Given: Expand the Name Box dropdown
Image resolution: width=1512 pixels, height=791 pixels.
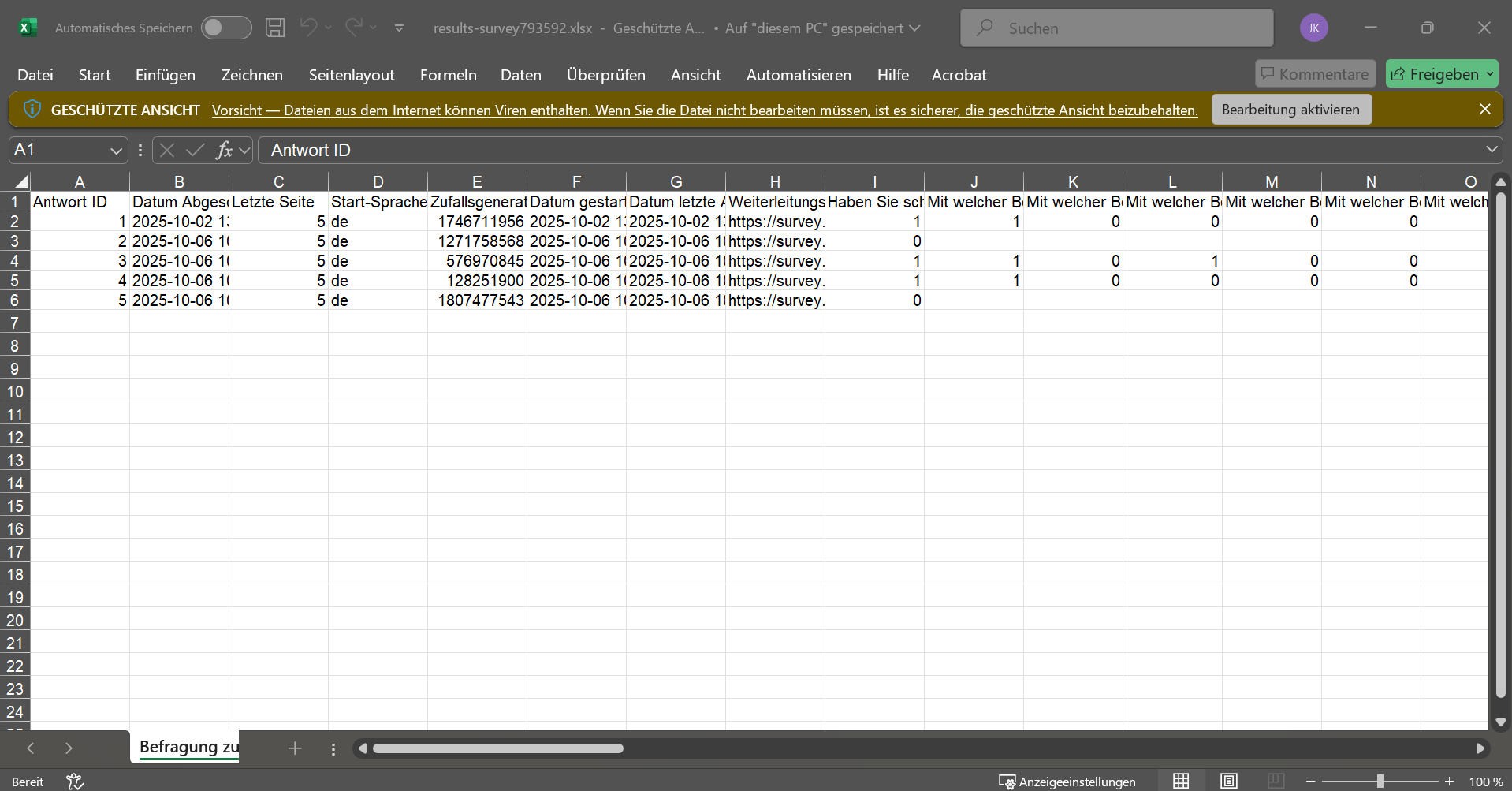Looking at the screenshot, I should coord(116,150).
